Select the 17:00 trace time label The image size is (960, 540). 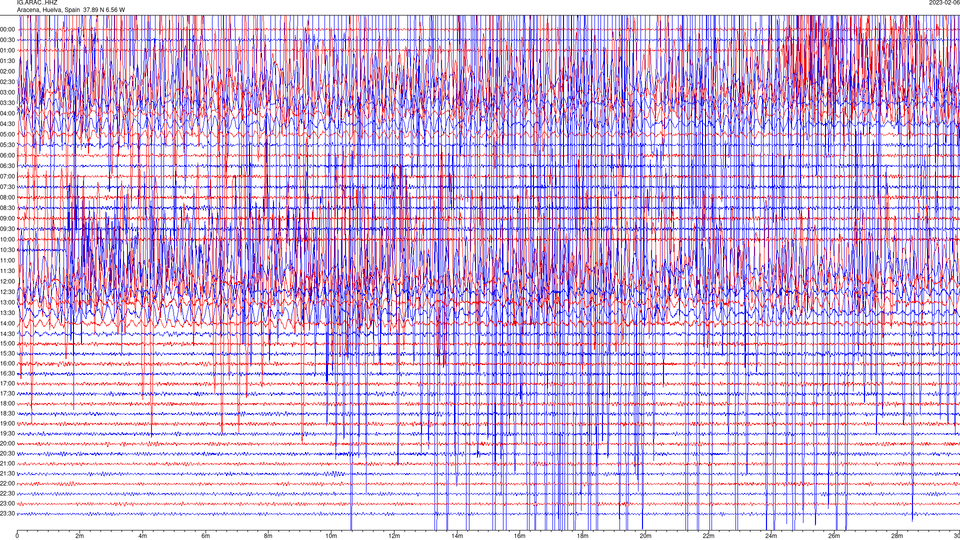pyautogui.click(x=7, y=383)
